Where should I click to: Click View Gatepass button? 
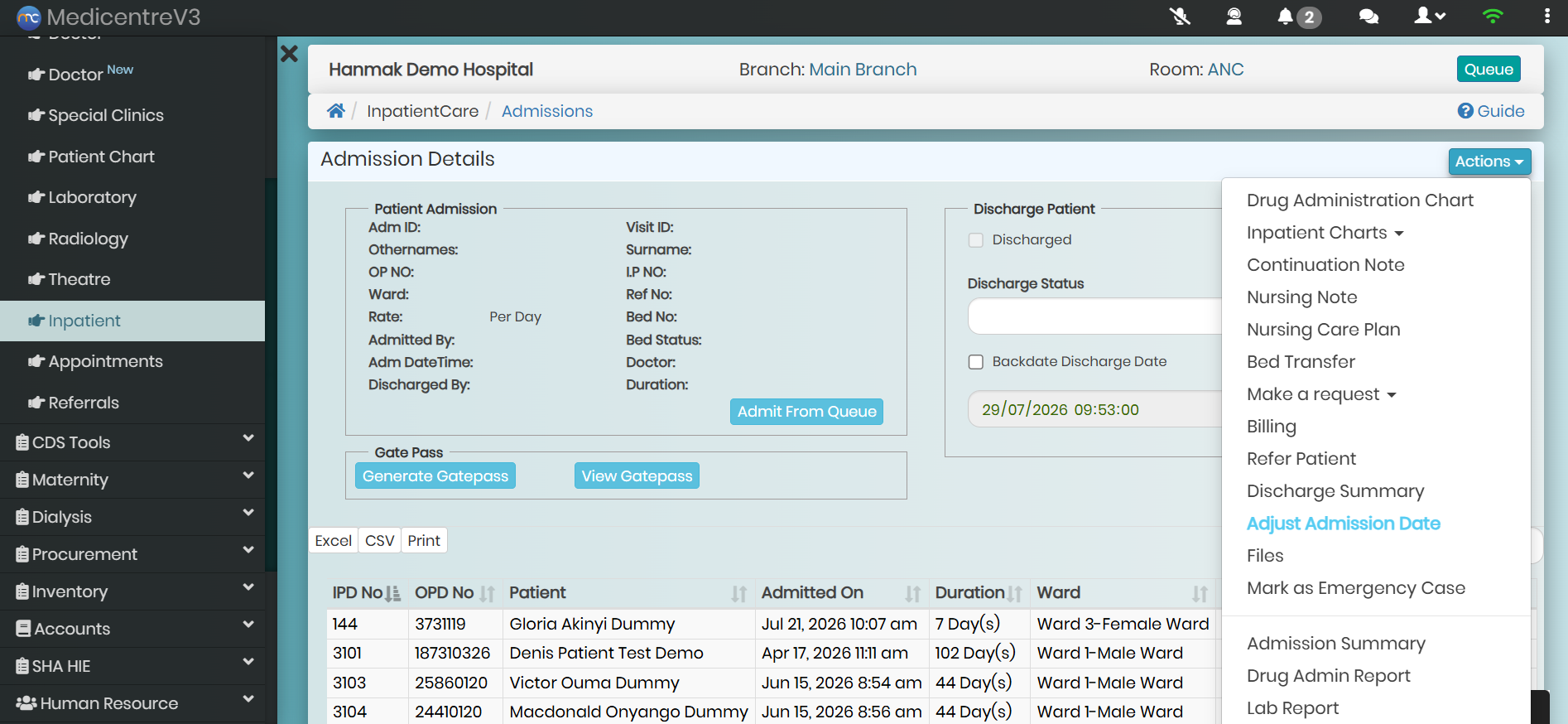pyautogui.click(x=637, y=476)
